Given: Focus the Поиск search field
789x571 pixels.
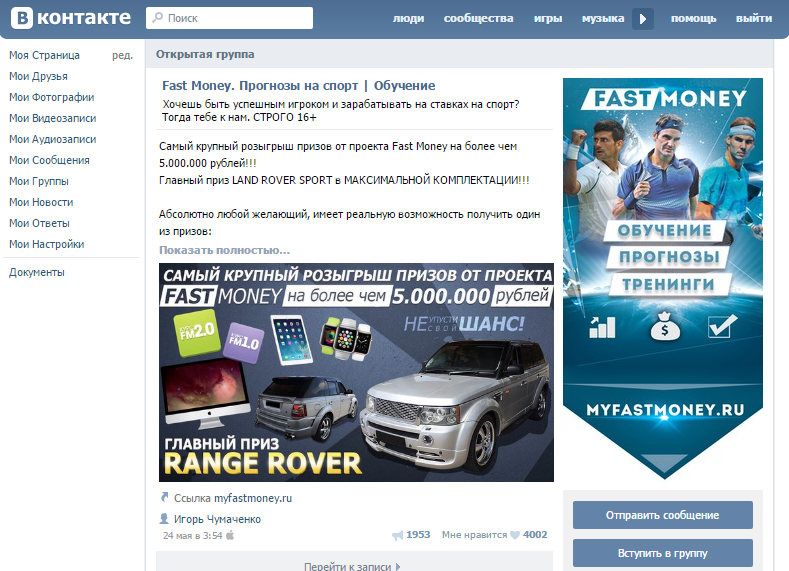Looking at the screenshot, I should tap(229, 18).
